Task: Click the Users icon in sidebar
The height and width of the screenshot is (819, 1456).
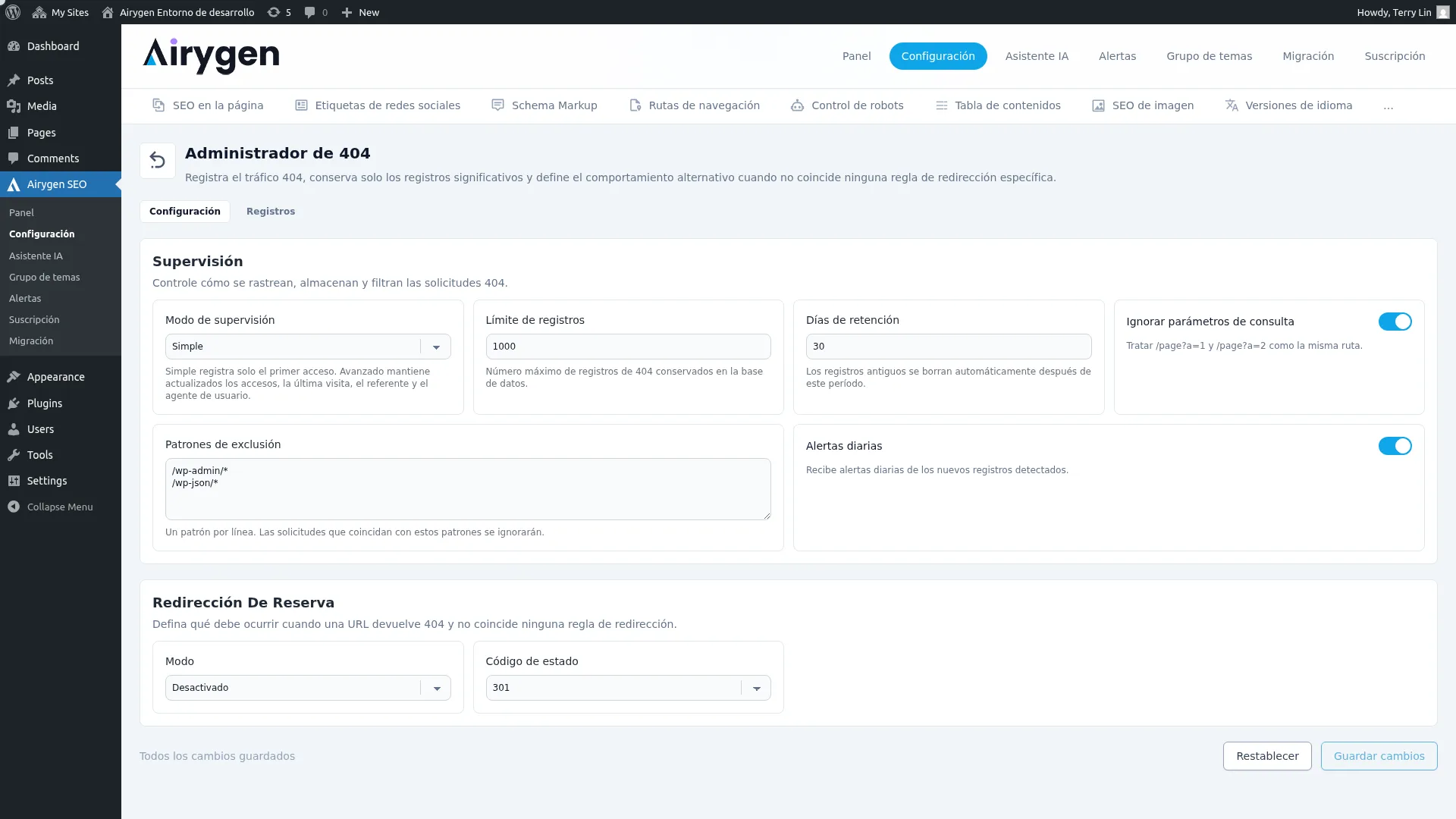Action: point(14,429)
